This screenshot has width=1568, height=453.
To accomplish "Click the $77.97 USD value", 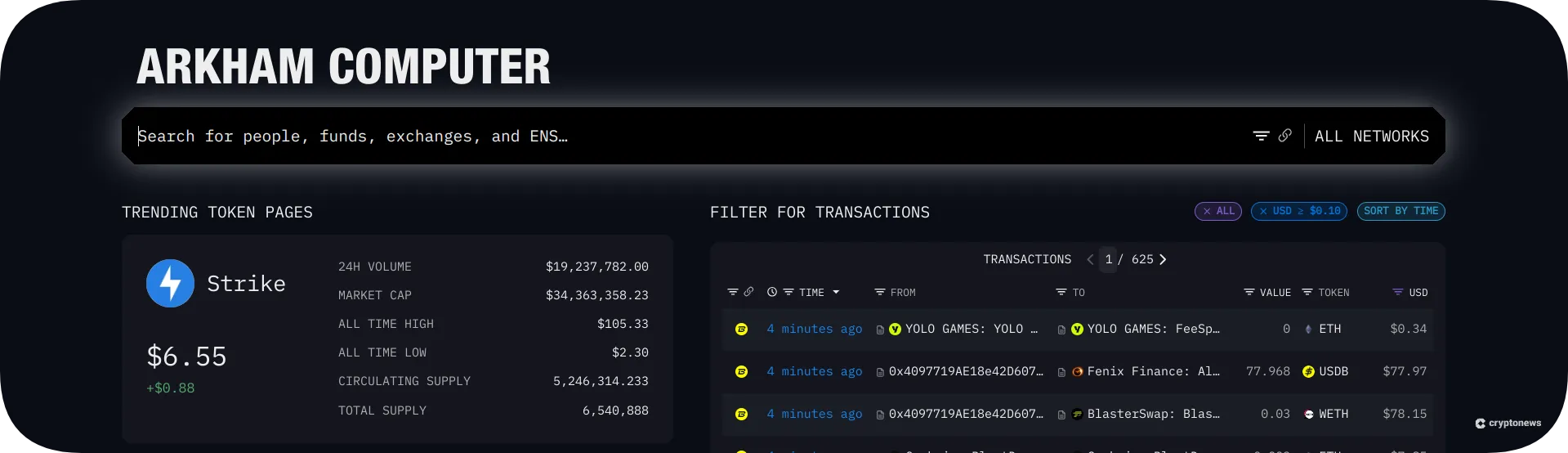I will (1405, 371).
